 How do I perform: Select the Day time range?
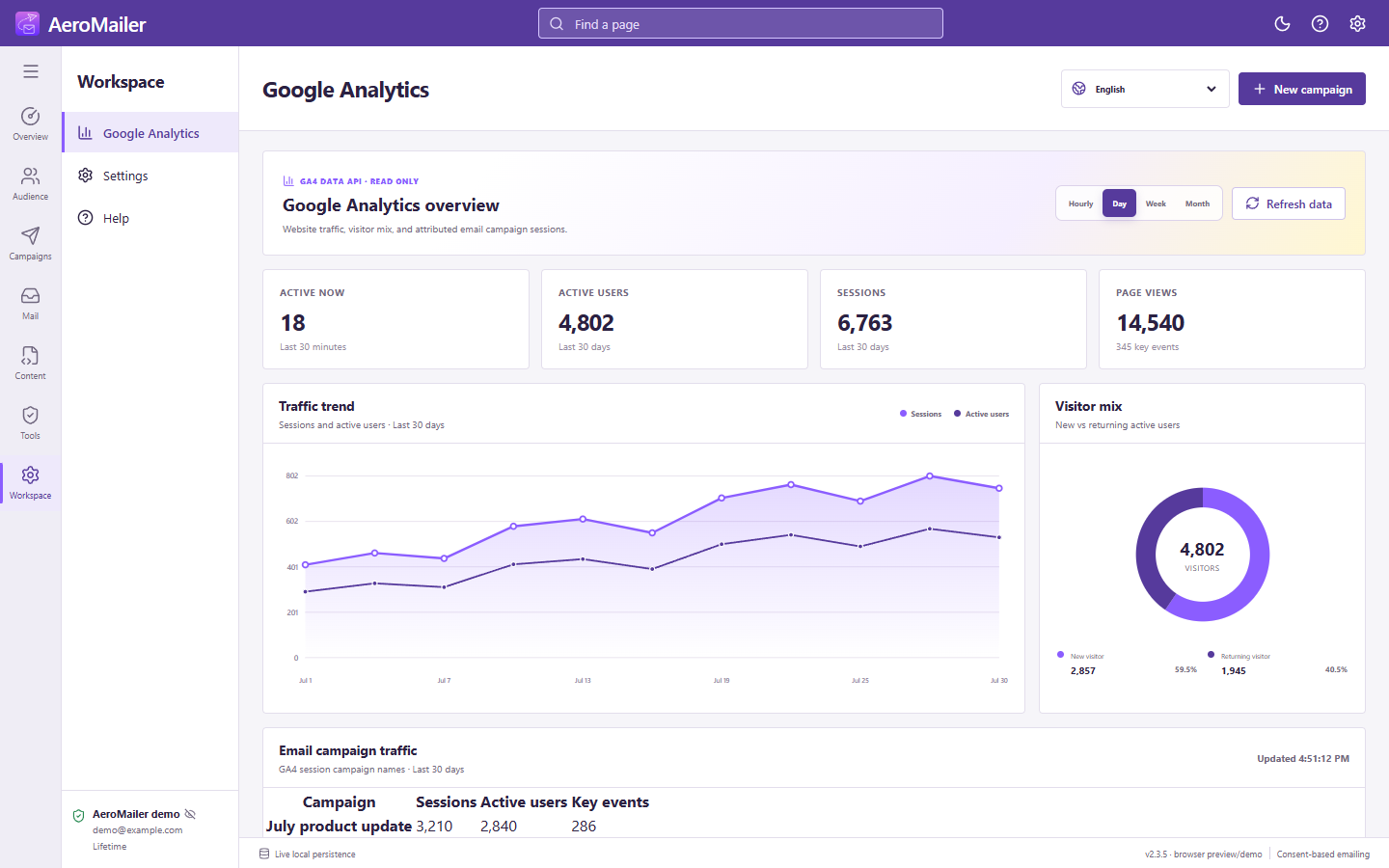pyautogui.click(x=1119, y=203)
